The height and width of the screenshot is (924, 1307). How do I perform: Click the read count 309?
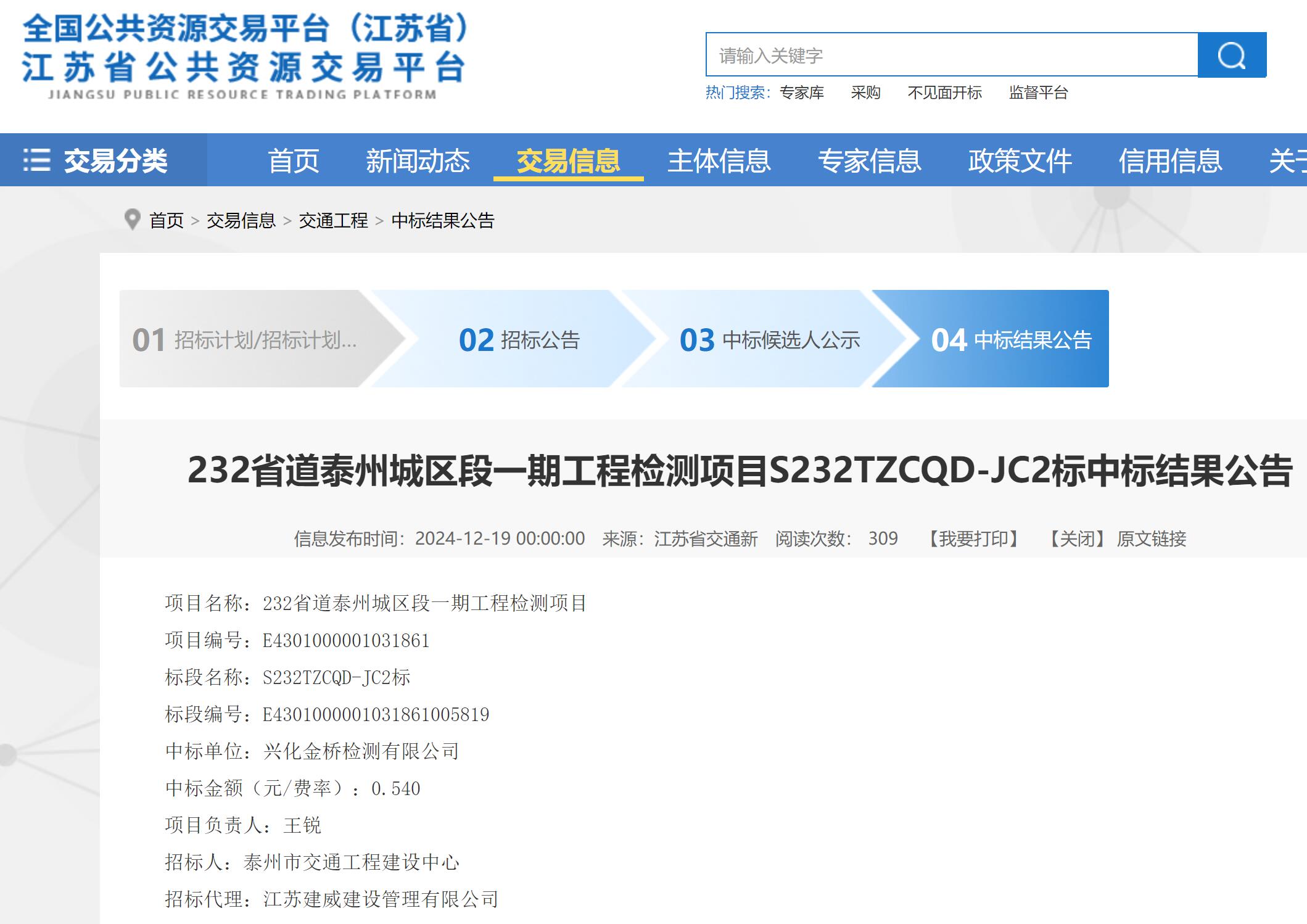point(883,538)
